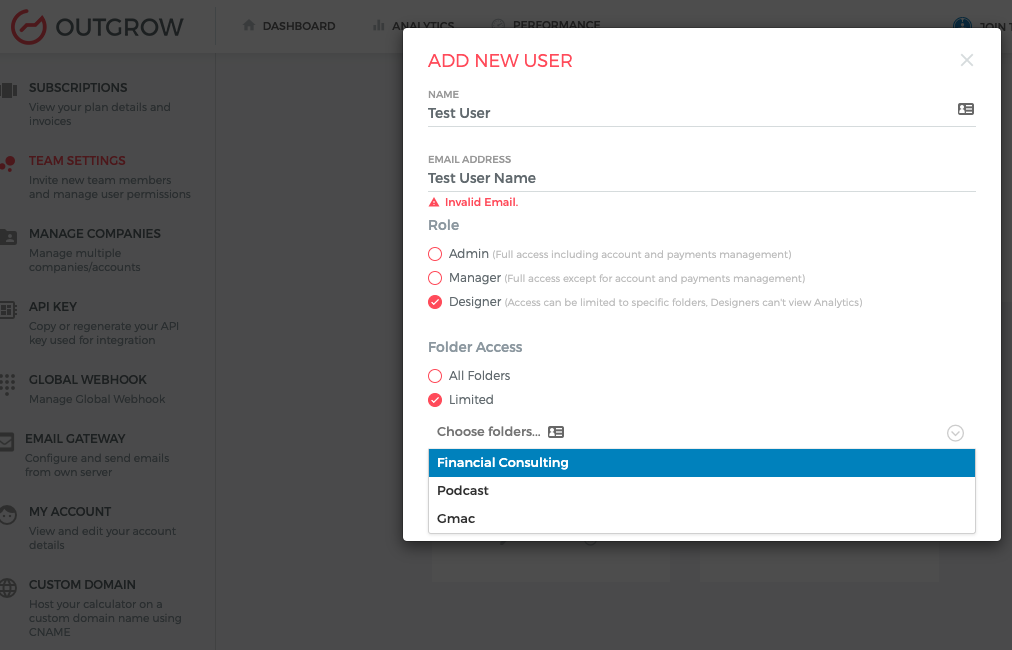Select the Manager role radio button
Viewport: 1012px width, 650px height.
[435, 278]
